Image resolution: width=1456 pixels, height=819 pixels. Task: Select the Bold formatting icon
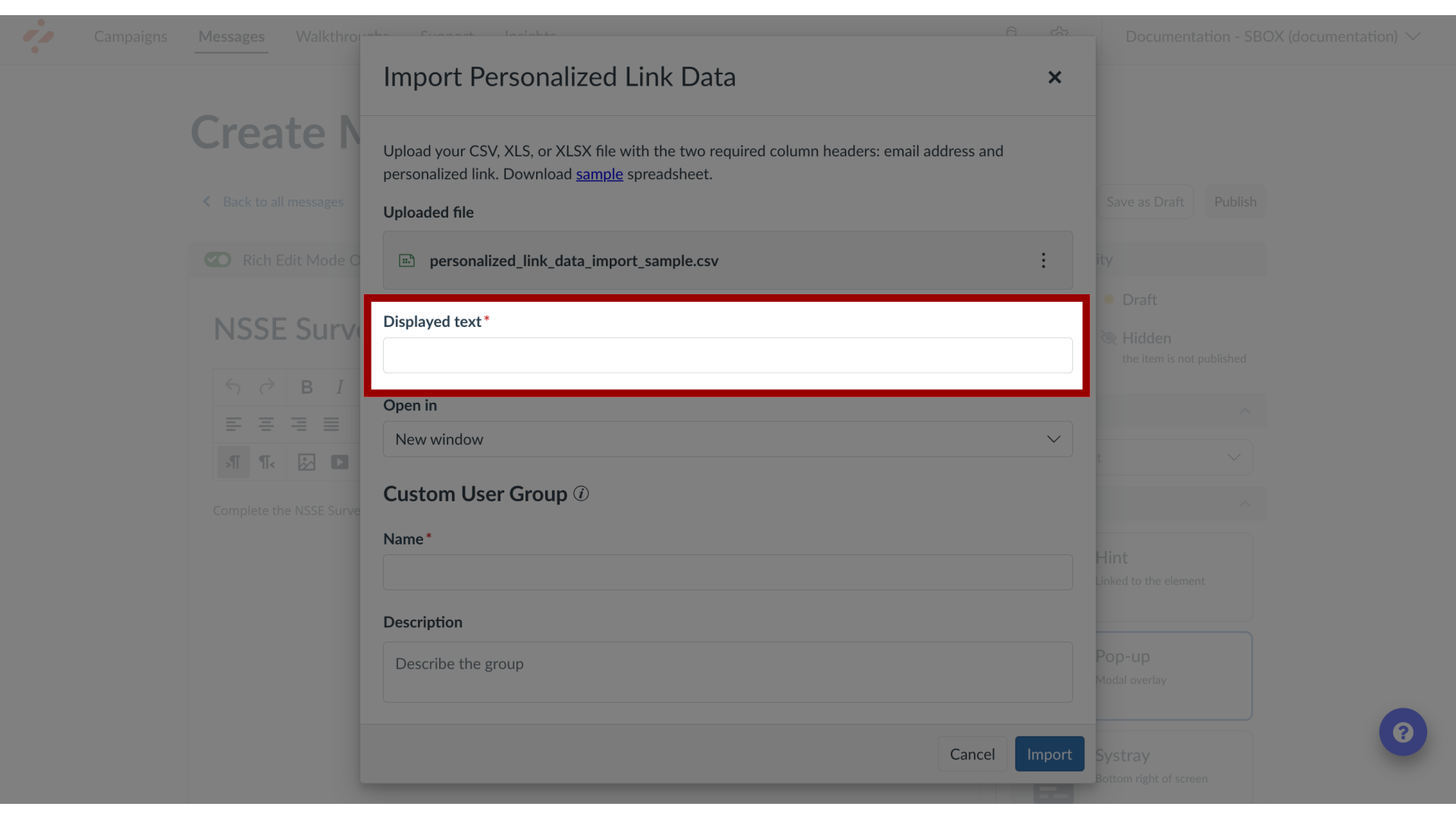[307, 387]
